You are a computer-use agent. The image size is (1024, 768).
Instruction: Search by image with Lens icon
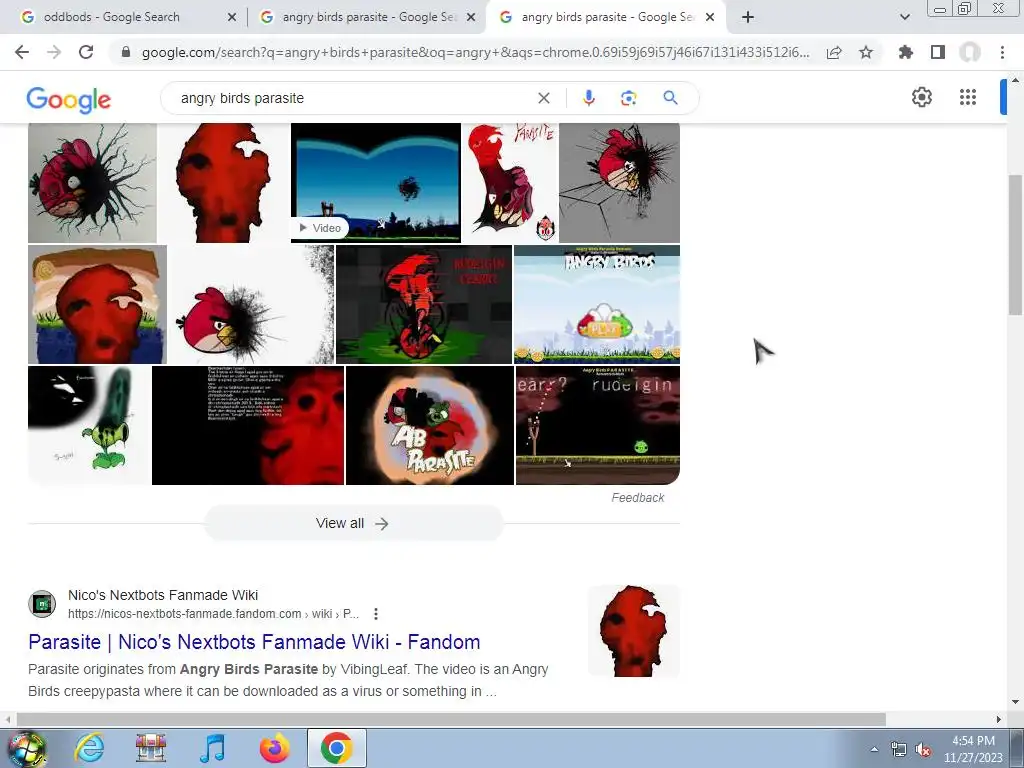tap(628, 98)
